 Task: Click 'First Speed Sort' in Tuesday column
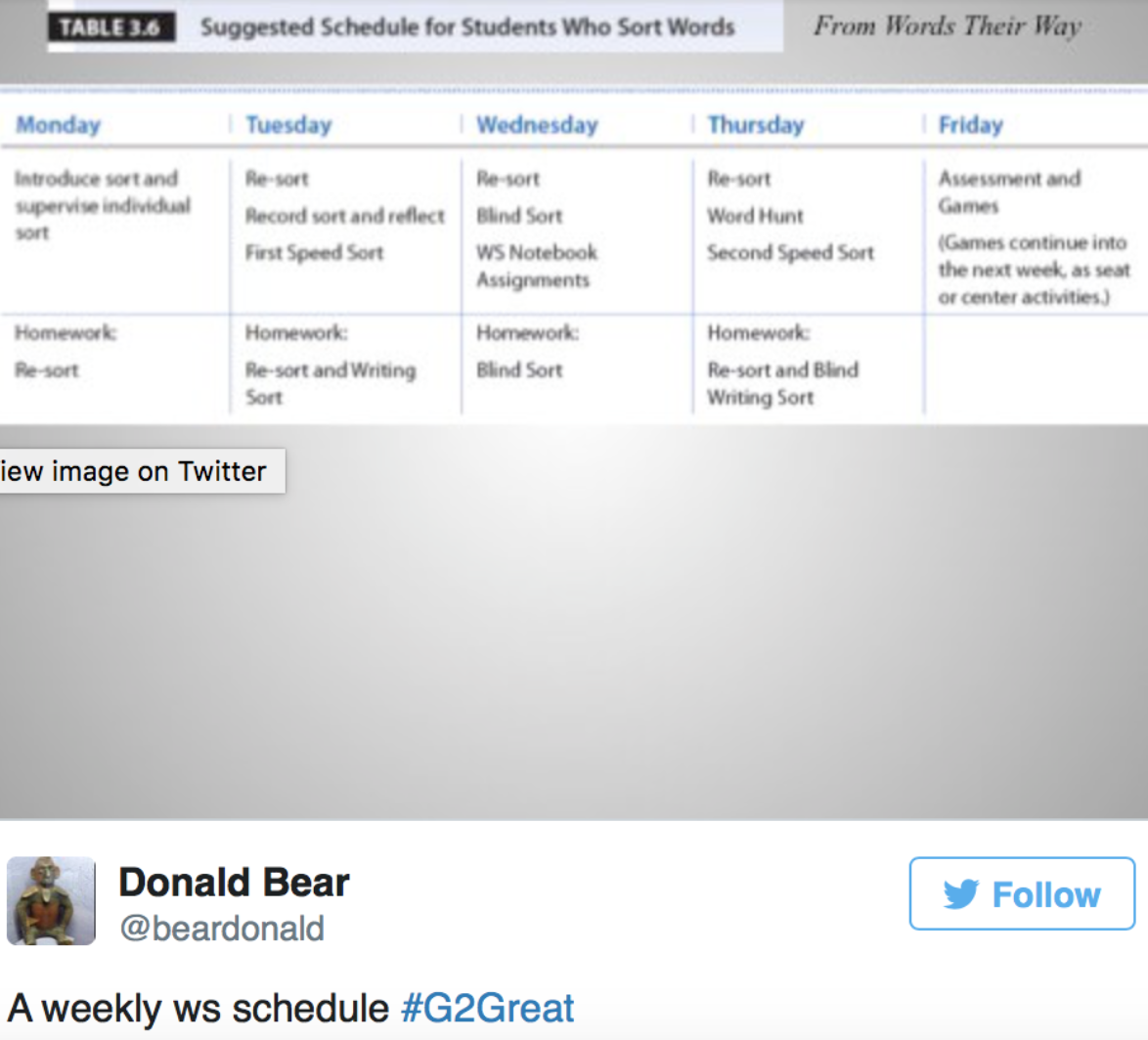tap(314, 252)
